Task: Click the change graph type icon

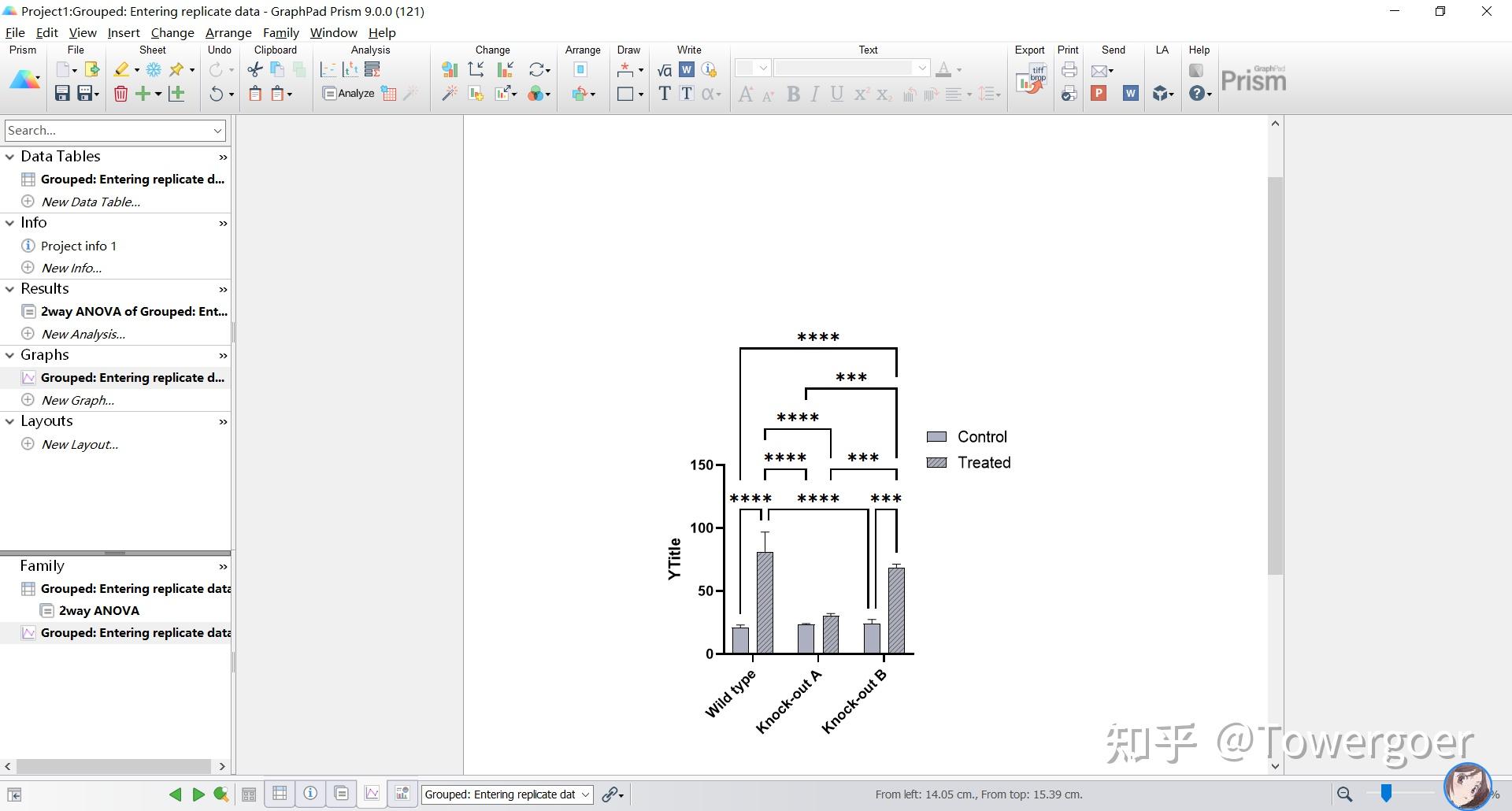Action: click(x=450, y=70)
